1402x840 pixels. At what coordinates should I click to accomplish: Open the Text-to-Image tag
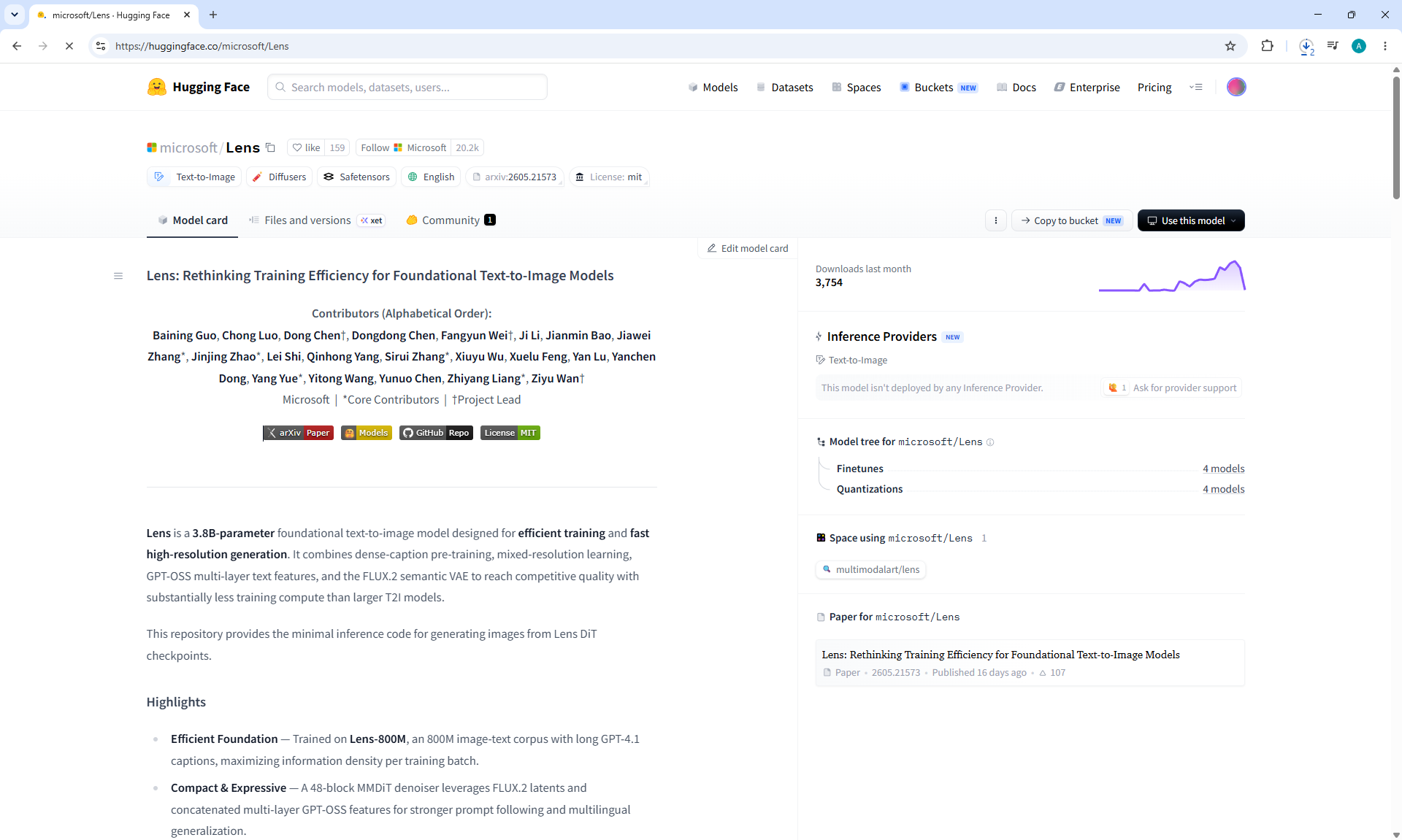click(194, 177)
